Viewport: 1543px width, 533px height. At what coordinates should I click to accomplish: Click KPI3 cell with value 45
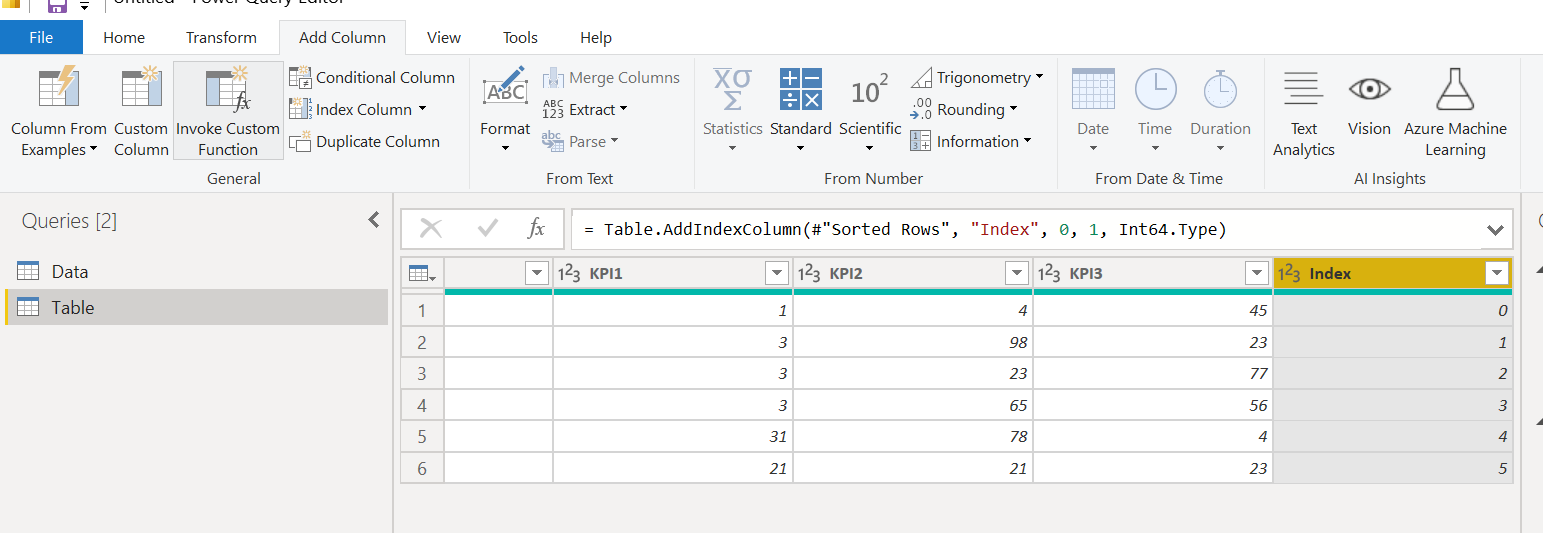point(1153,310)
